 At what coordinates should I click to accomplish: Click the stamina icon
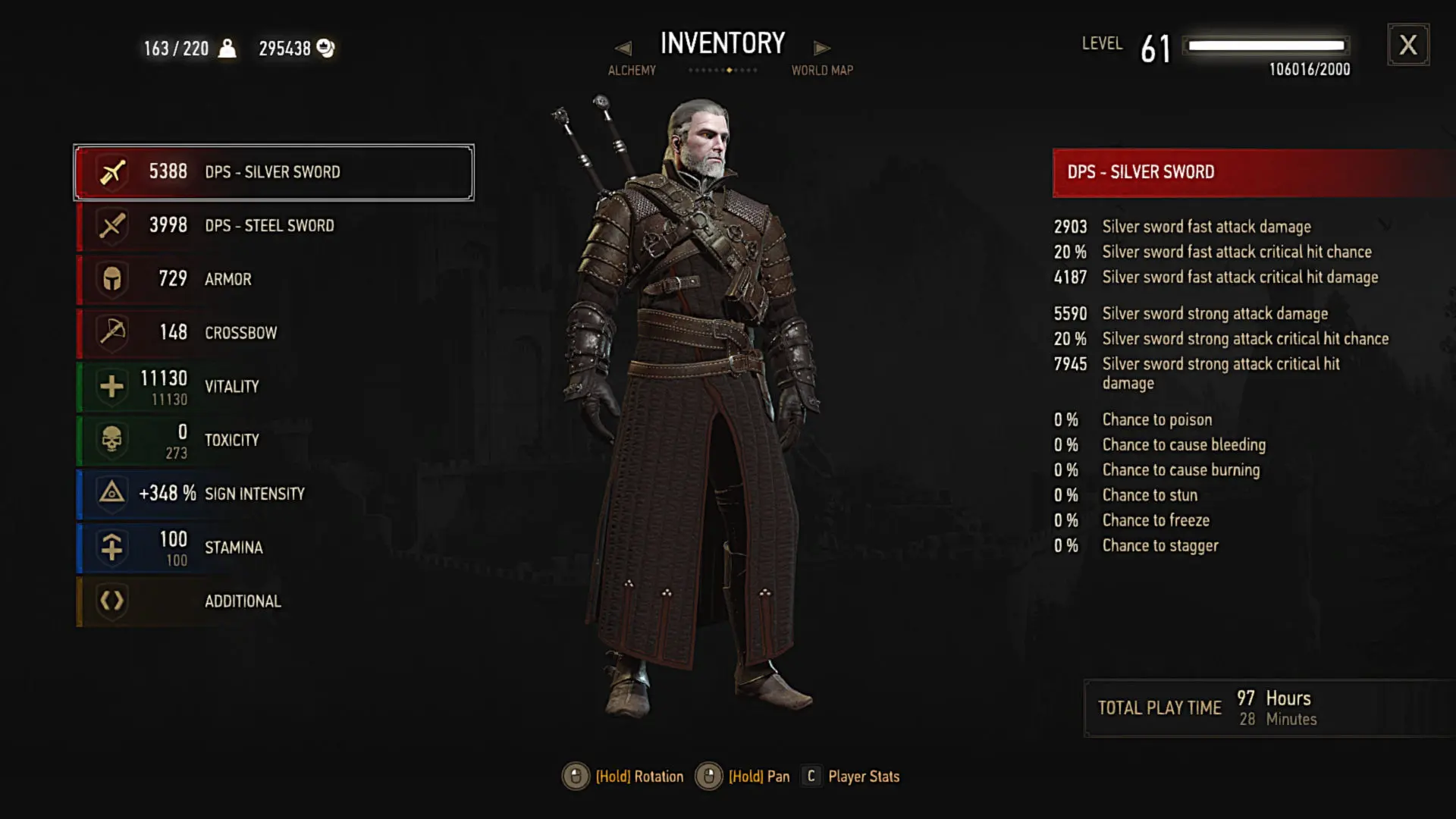(x=112, y=548)
